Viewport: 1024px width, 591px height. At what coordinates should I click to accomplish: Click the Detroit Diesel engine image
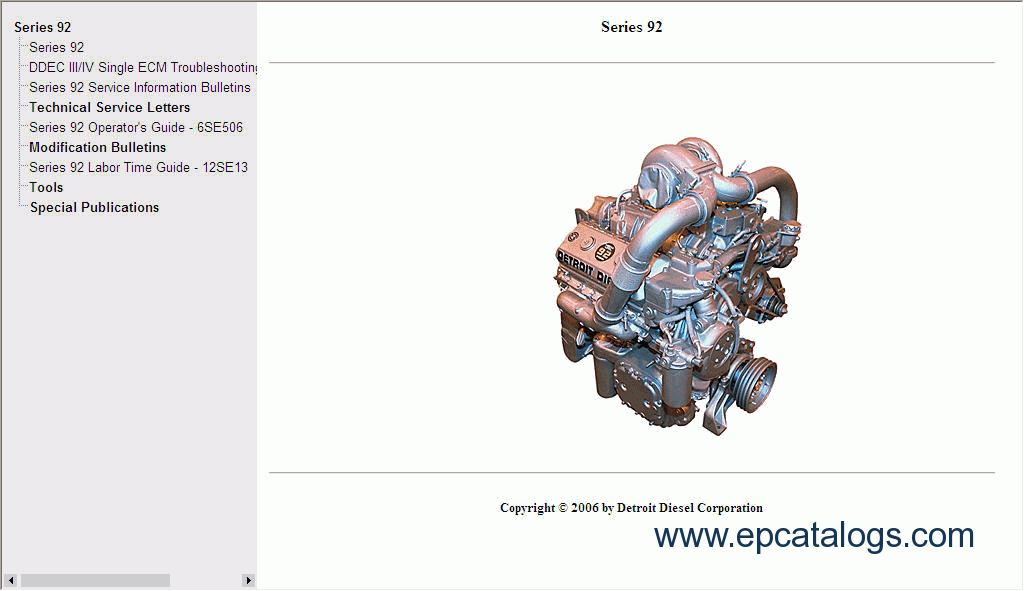678,286
